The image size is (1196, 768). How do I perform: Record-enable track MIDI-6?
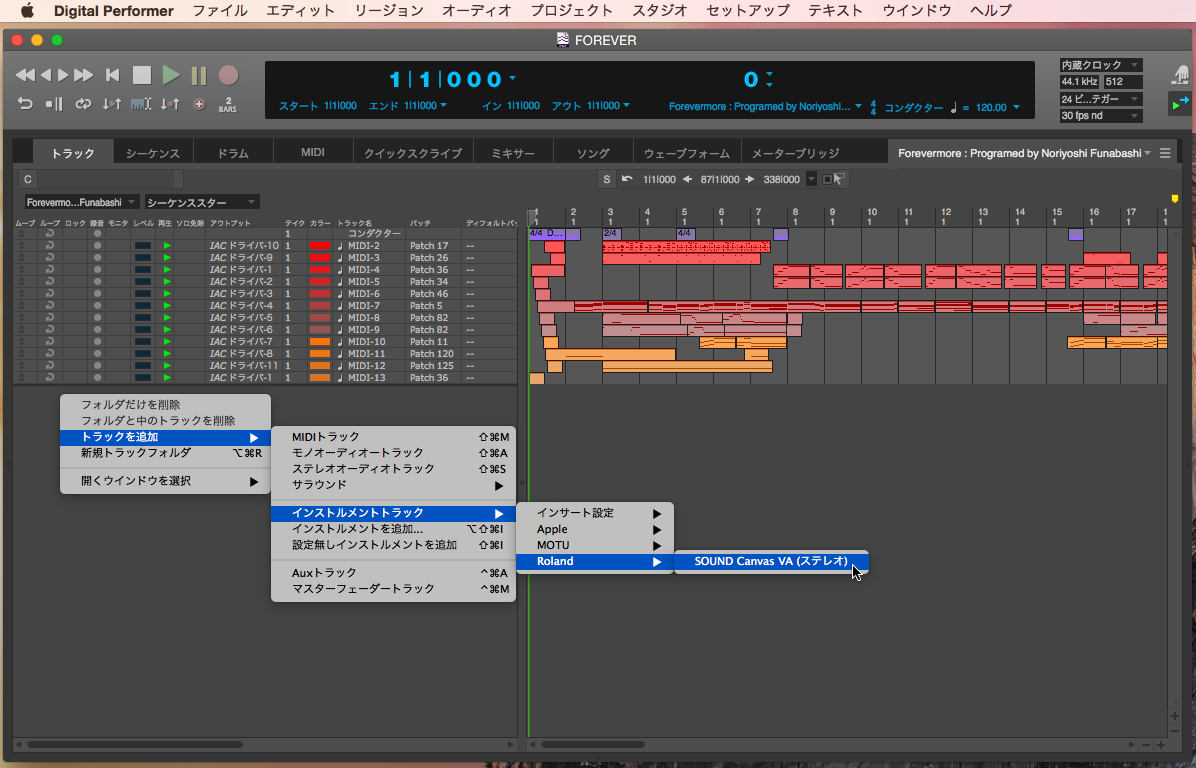(x=97, y=294)
